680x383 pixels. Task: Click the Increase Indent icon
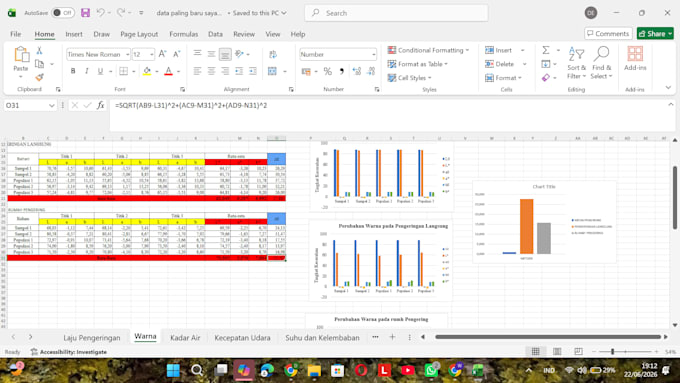[x=253, y=71]
